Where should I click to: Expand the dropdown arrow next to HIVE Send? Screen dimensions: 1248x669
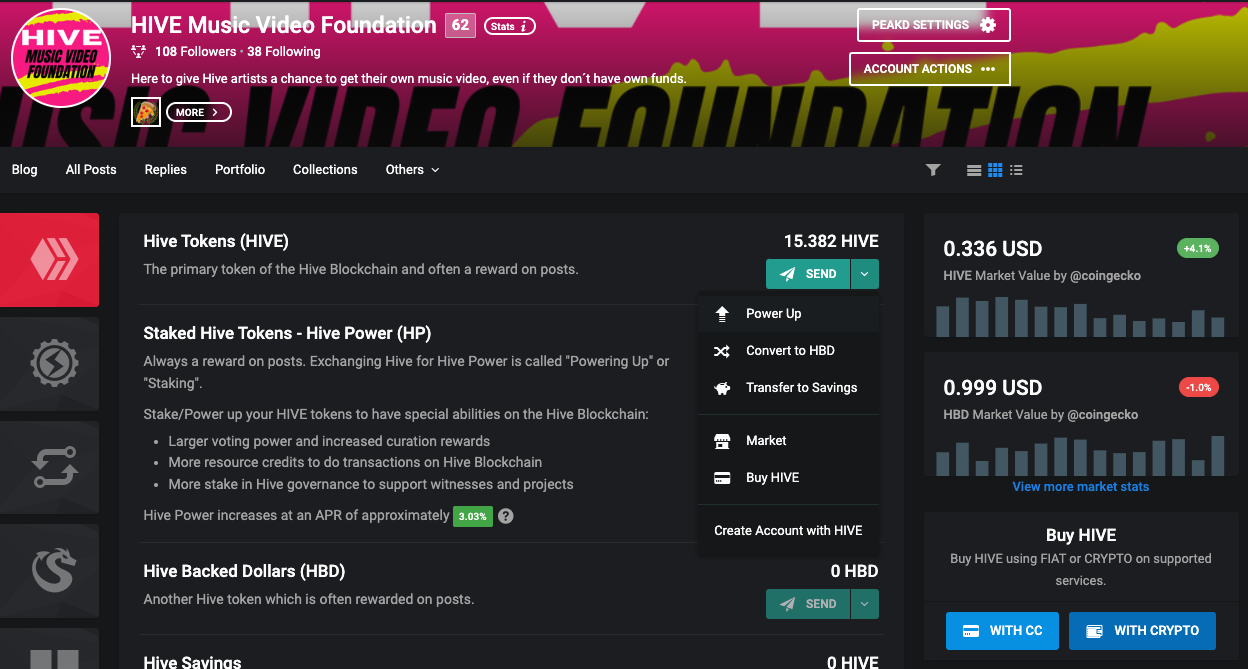pos(865,274)
